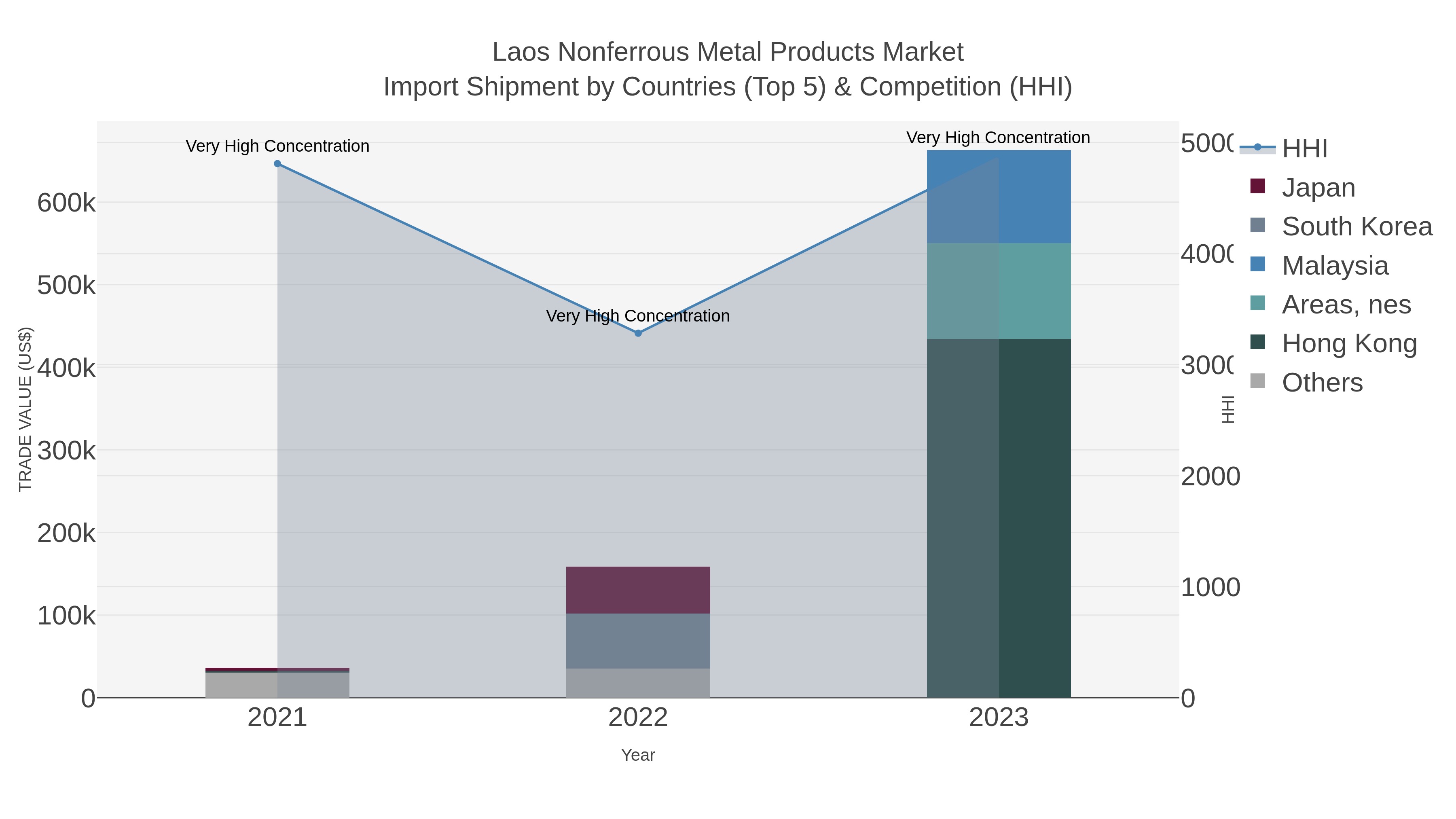Image resolution: width=1456 pixels, height=819 pixels.
Task: Select the Malaysia bar segment in 2023
Action: pos(999,197)
